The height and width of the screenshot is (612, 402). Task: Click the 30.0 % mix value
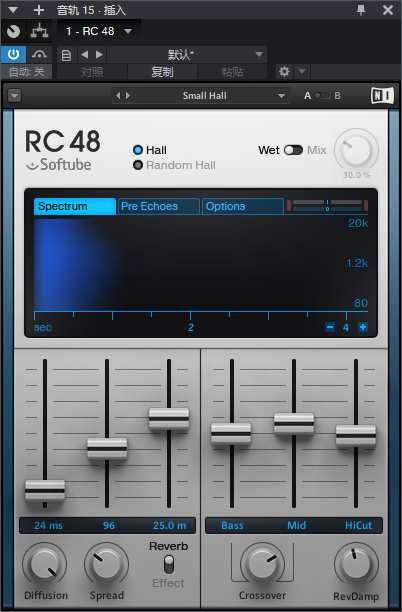(356, 175)
